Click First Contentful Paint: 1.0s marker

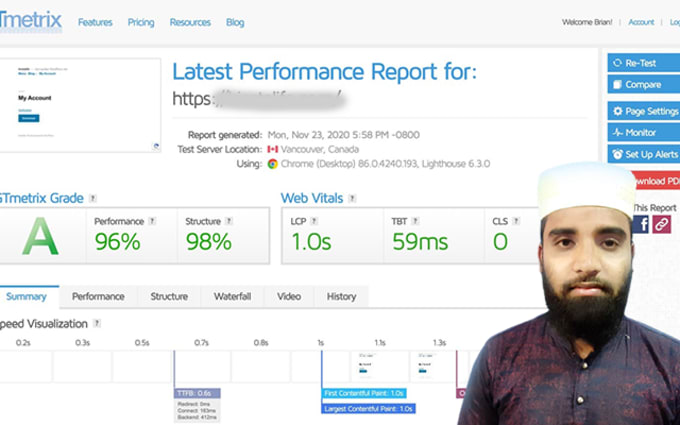pos(364,393)
